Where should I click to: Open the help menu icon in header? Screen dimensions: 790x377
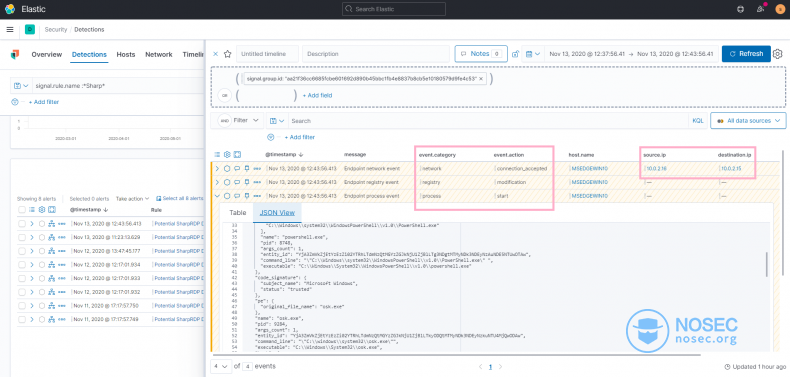pos(740,9)
